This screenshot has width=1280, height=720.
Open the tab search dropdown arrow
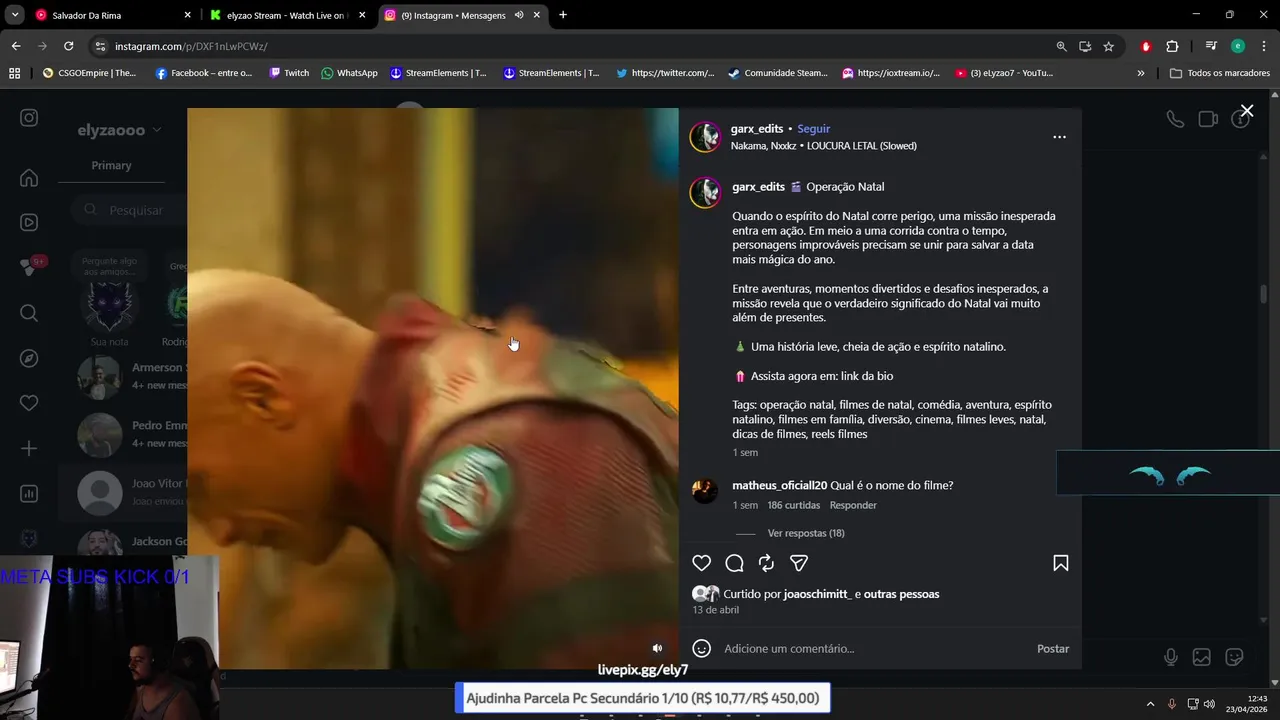pos(14,15)
